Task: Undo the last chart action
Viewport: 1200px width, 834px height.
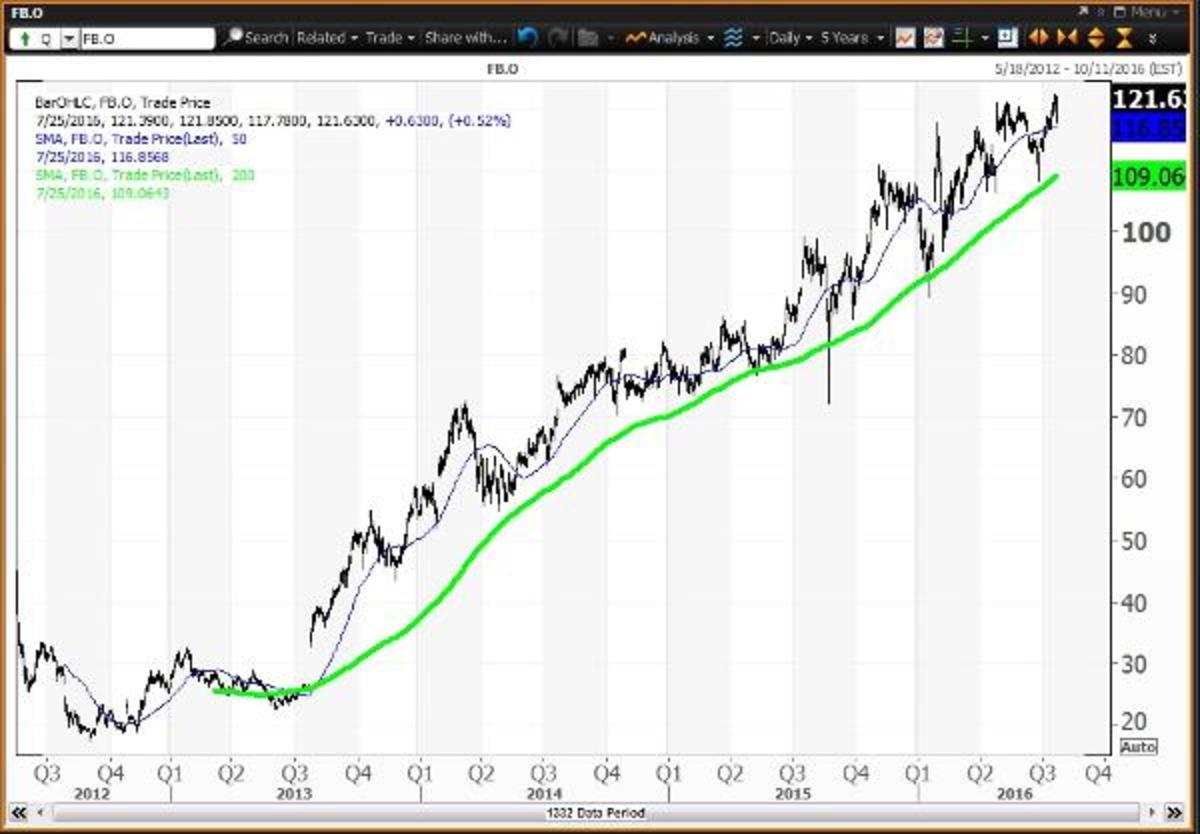Action: pos(528,38)
